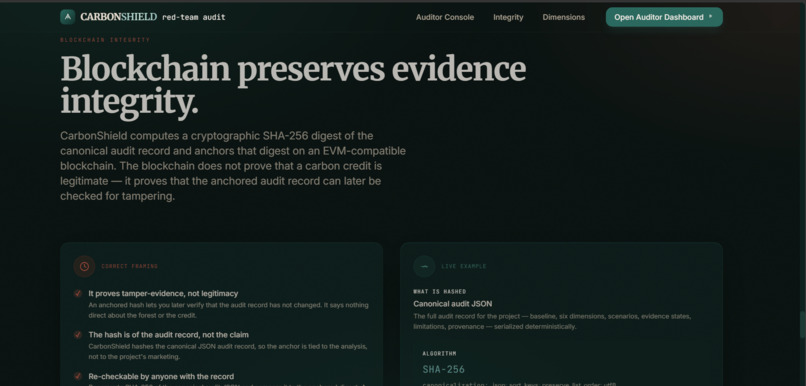Screen dimensions: 806x386
Task: Click the 'Blockchain Integrity' section label
Action: pos(105,40)
